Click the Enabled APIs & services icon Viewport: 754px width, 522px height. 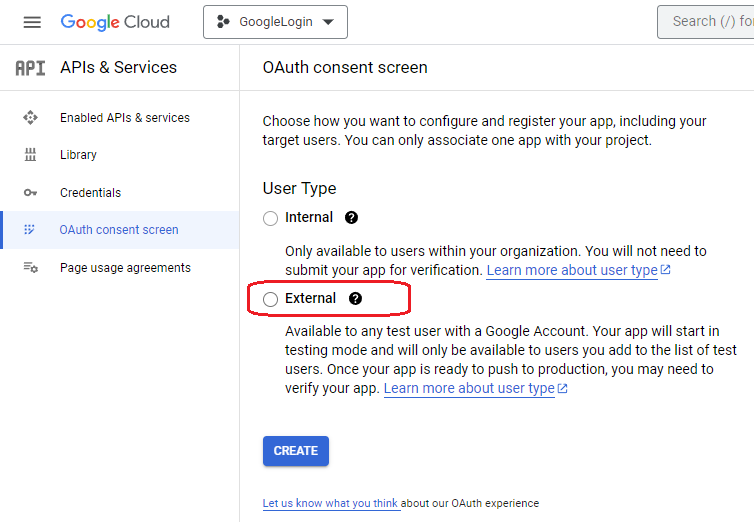[30, 118]
